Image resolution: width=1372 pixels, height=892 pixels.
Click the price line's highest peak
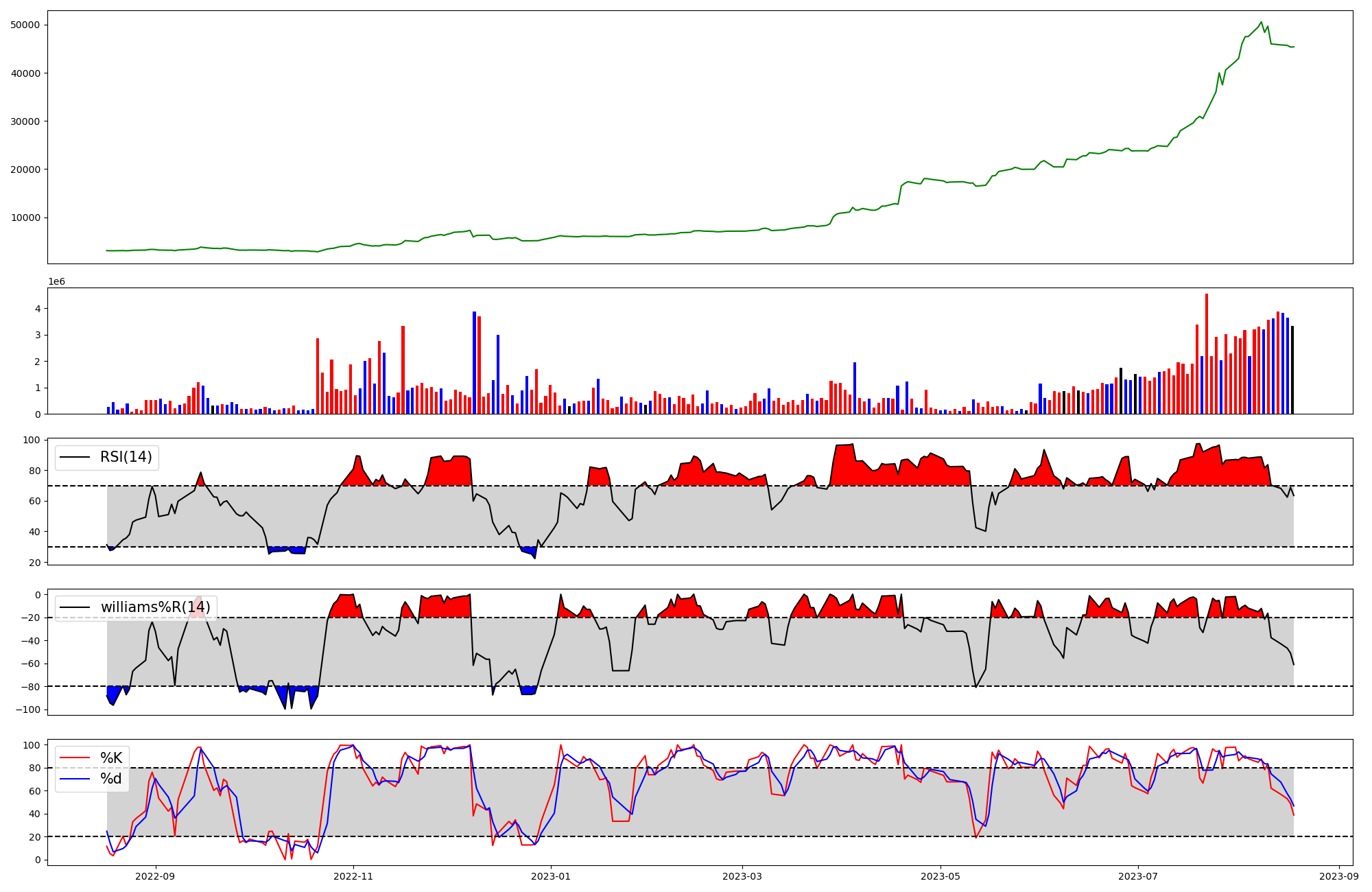1261,22
